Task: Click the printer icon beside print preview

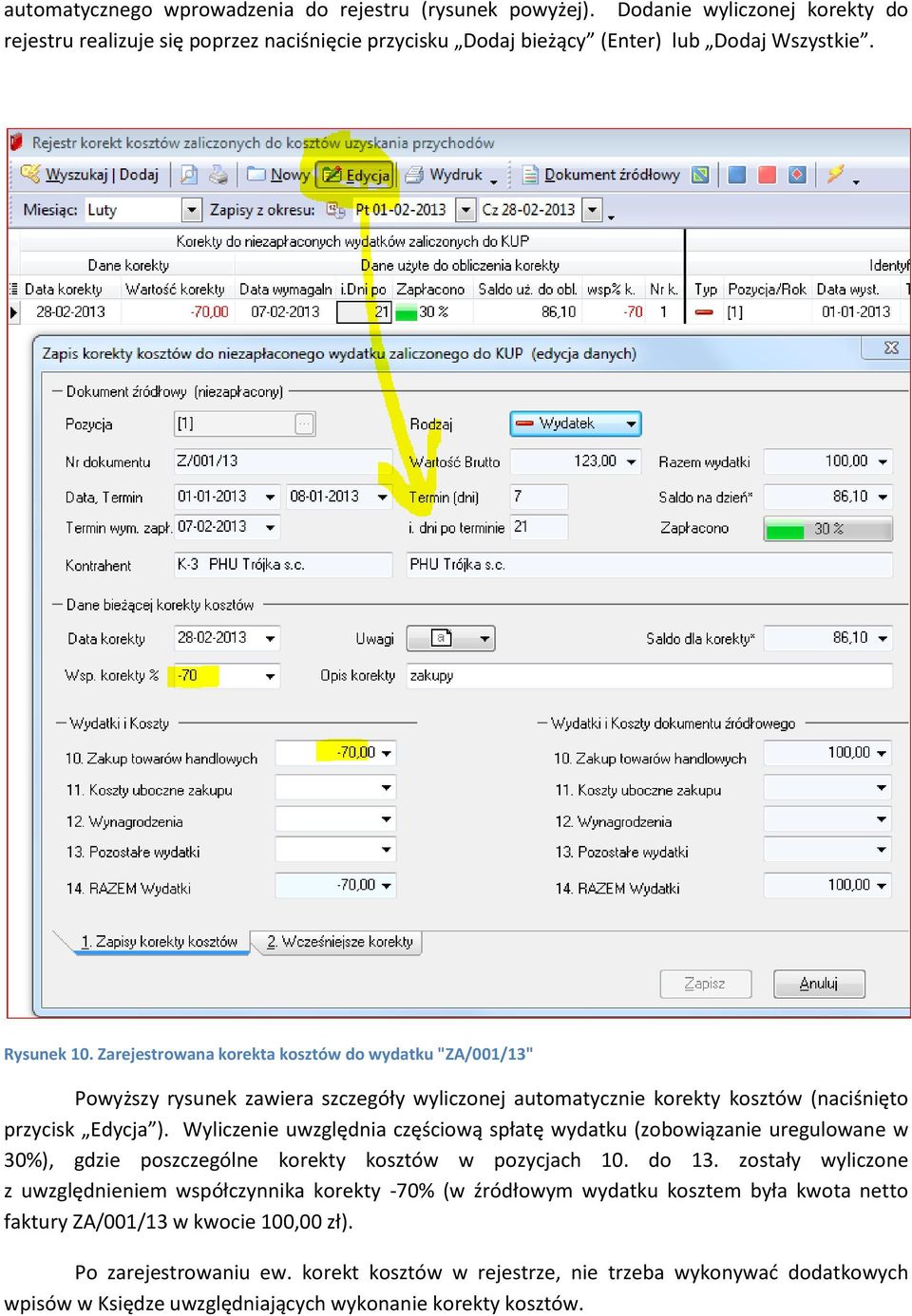Action: 219,175
